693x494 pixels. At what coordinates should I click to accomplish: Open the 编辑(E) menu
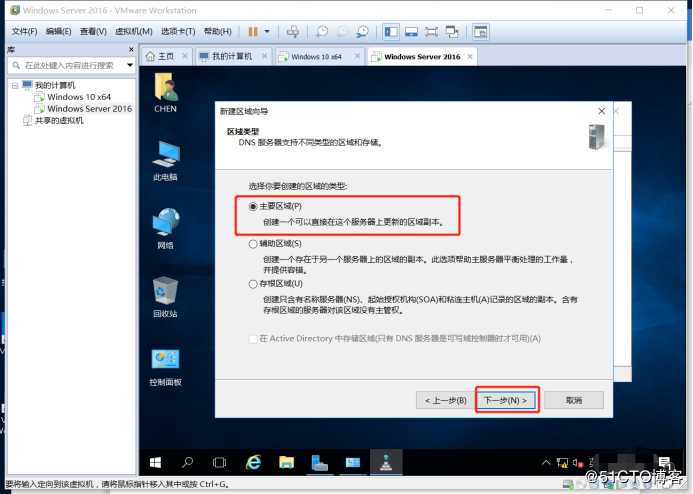(x=58, y=31)
